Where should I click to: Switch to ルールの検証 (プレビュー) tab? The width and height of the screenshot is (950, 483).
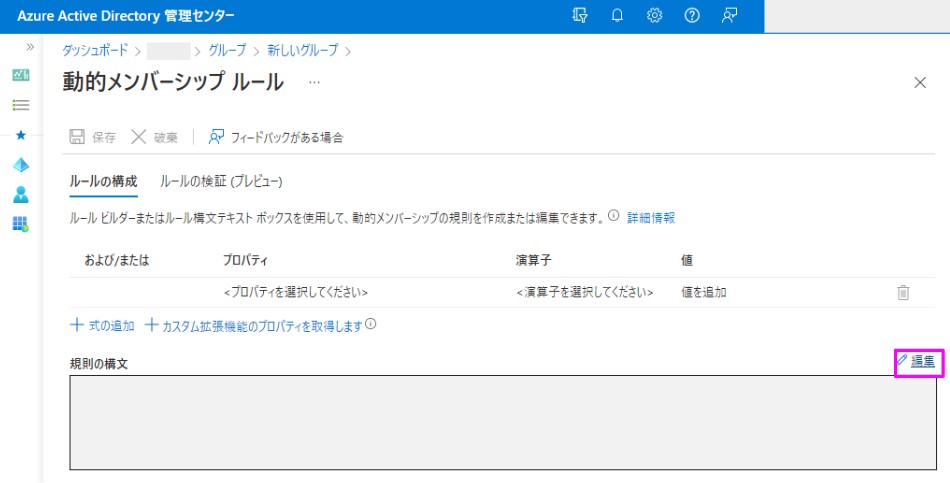click(x=221, y=182)
